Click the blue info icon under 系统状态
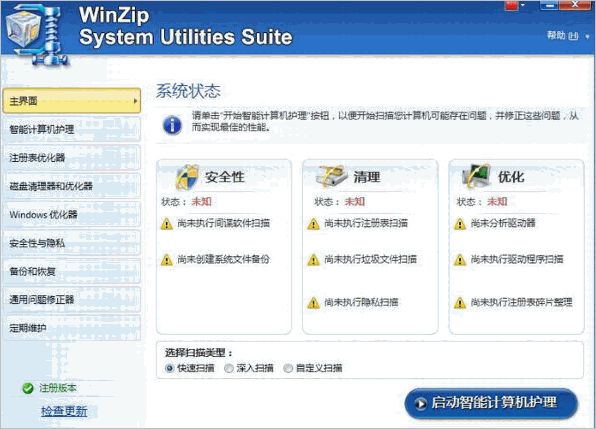 click(172, 125)
